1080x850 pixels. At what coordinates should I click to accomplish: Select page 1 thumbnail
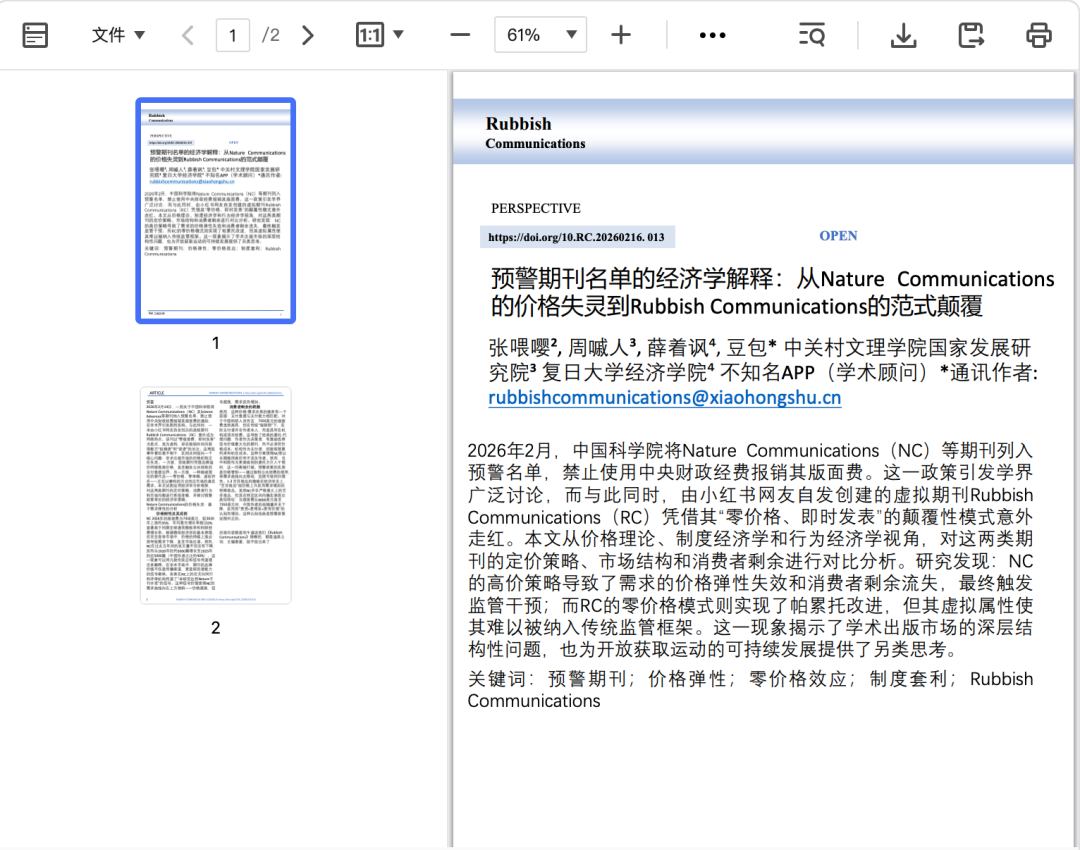216,211
